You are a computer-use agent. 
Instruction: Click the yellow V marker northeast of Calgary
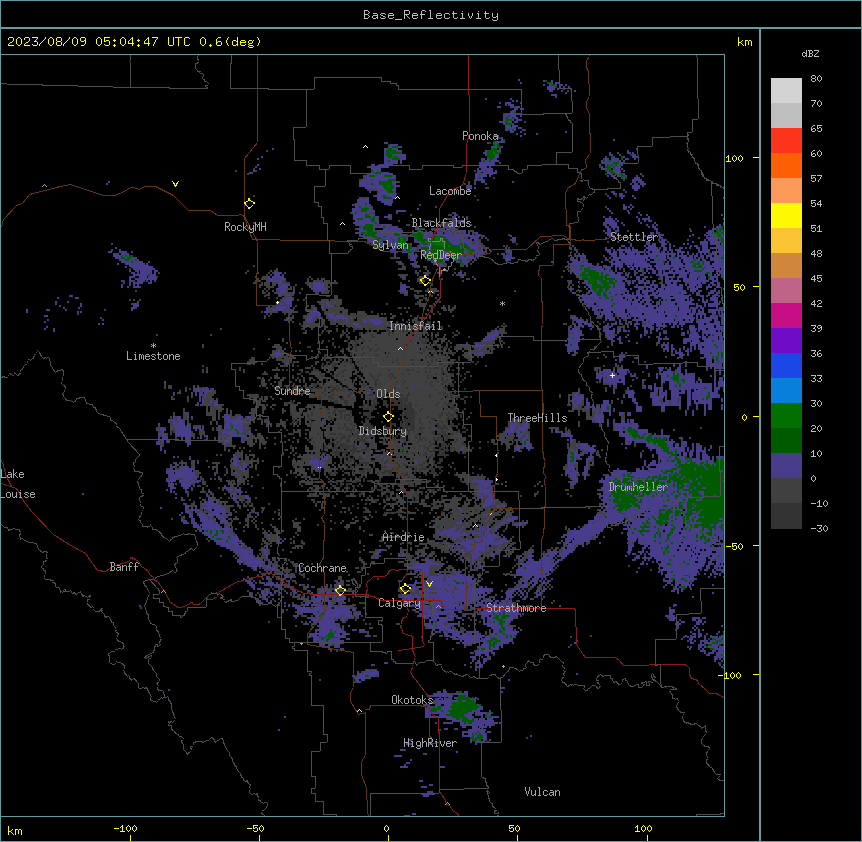(x=429, y=584)
